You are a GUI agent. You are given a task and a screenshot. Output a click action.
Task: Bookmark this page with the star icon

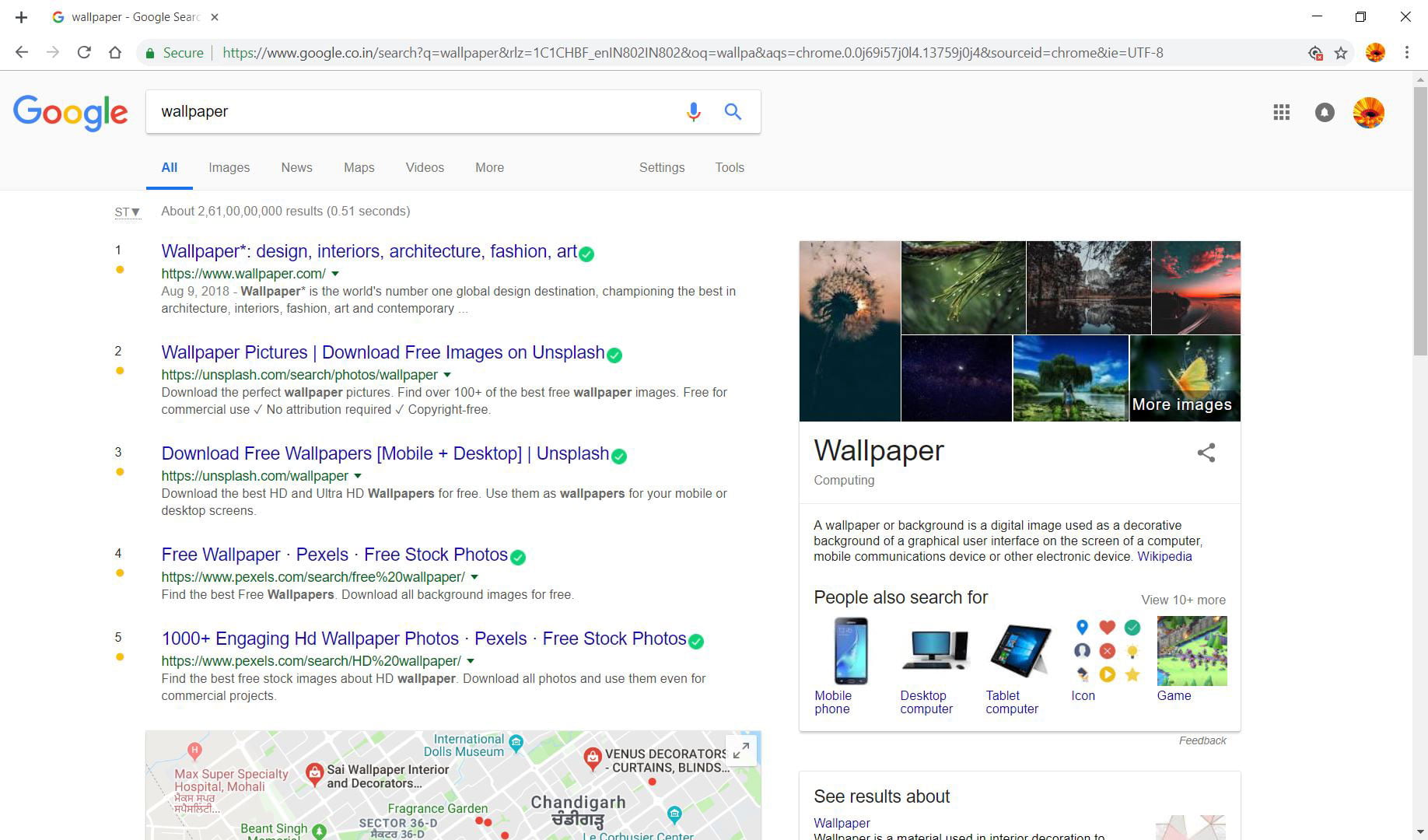1341,53
